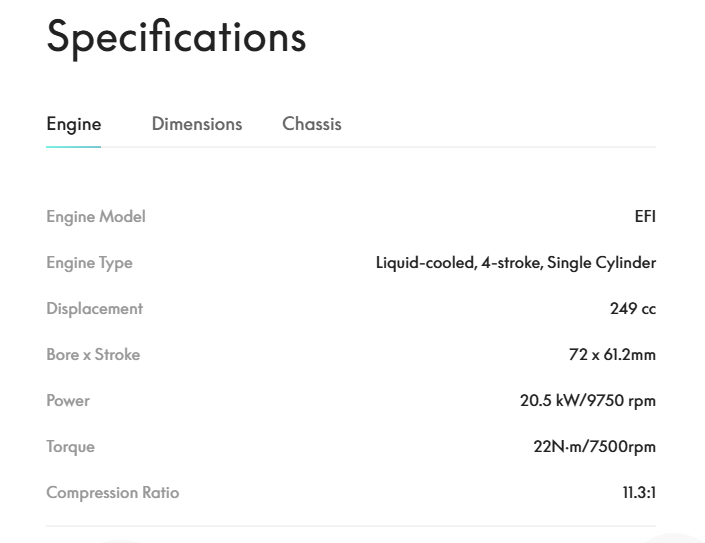
Task: Click the Compression Ratio label
Action: (113, 493)
